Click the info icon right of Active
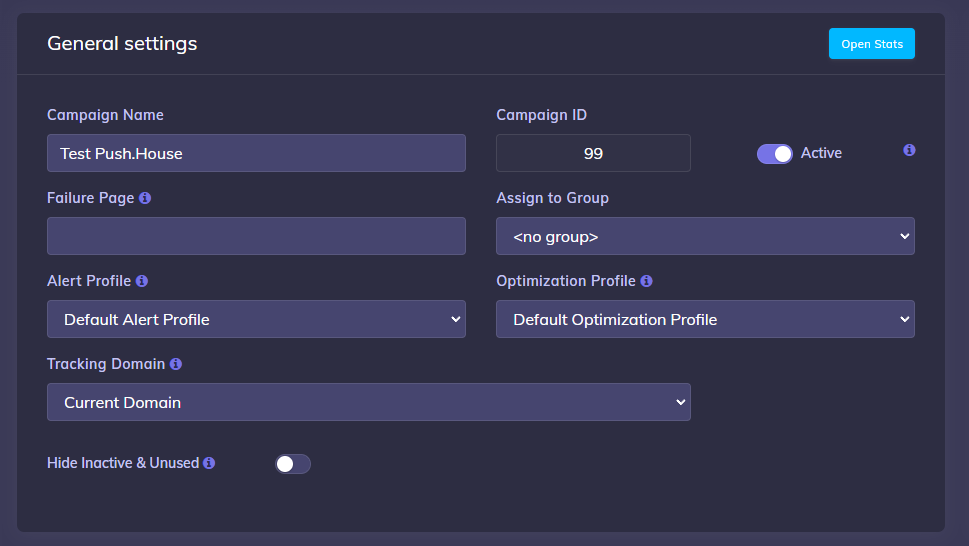 pyautogui.click(x=909, y=150)
